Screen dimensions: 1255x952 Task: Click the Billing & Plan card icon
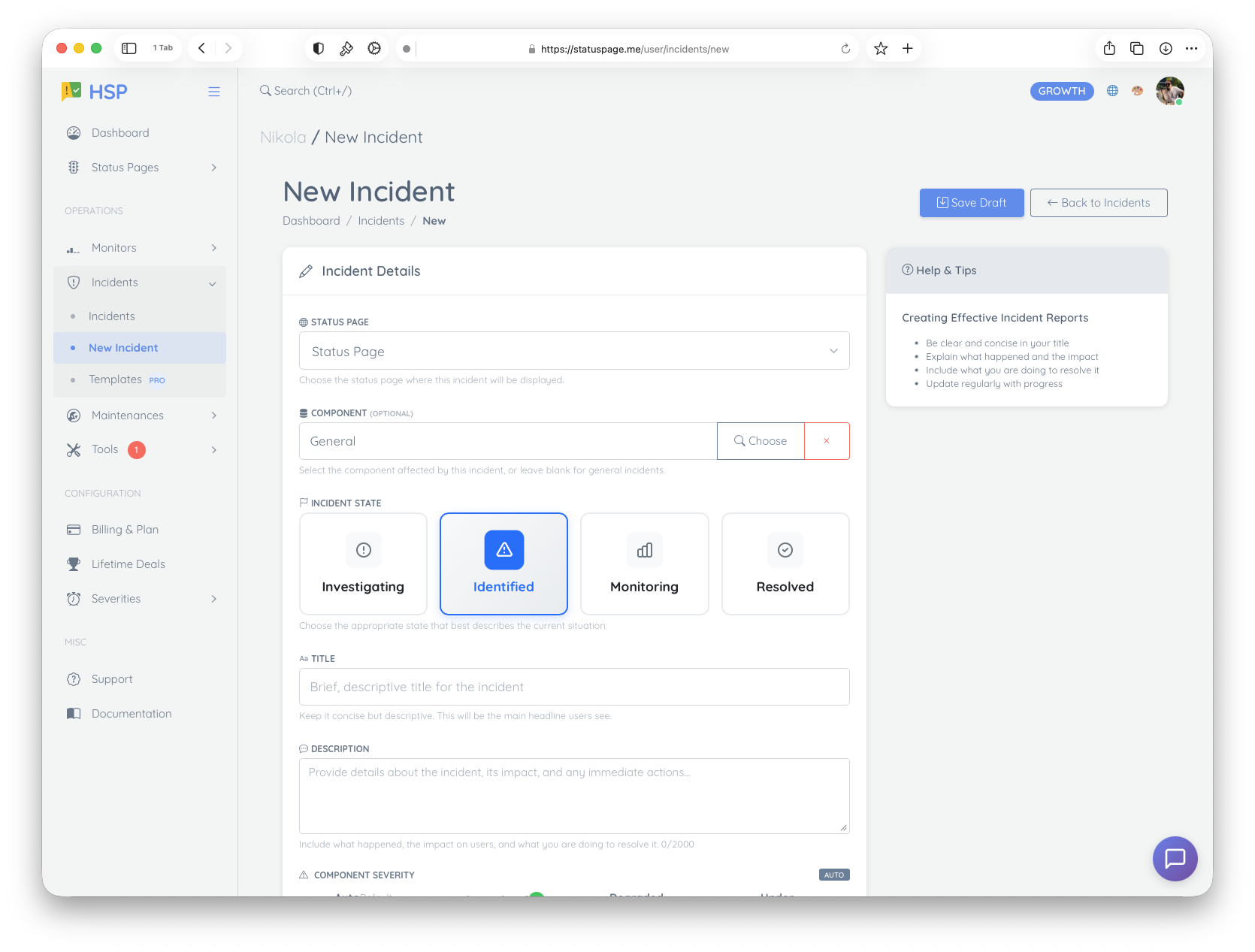(73, 529)
